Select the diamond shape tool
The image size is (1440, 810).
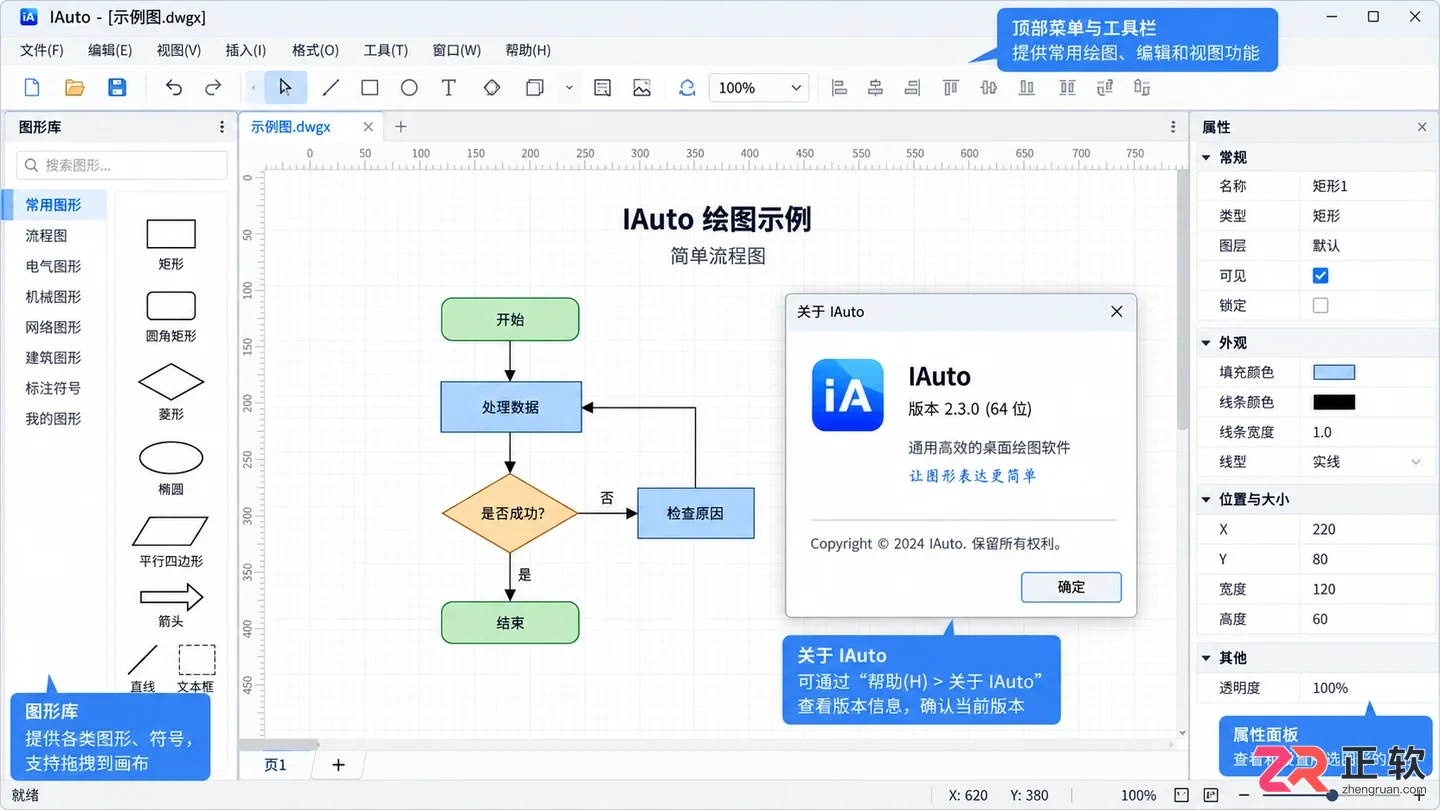tap(492, 88)
